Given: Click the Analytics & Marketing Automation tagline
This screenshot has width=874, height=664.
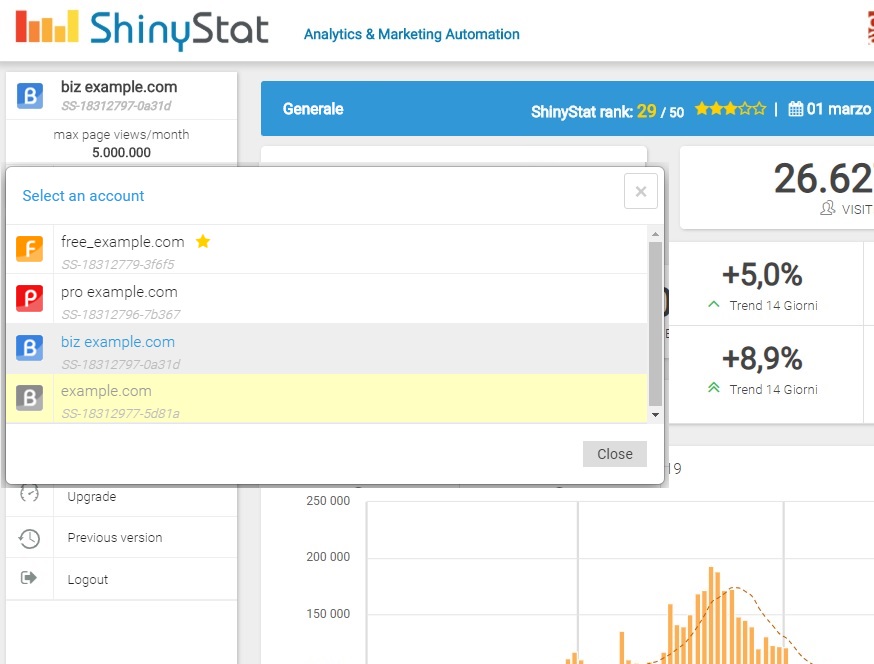Looking at the screenshot, I should point(411,34).
